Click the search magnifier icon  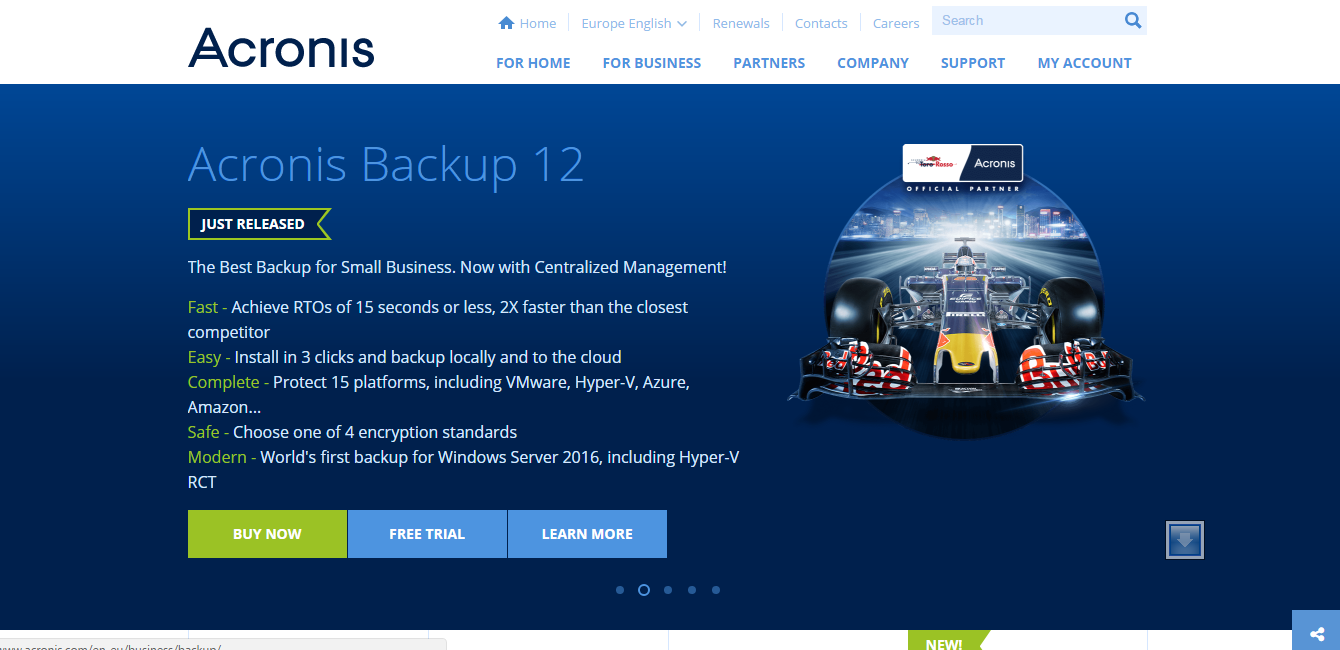(1132, 20)
